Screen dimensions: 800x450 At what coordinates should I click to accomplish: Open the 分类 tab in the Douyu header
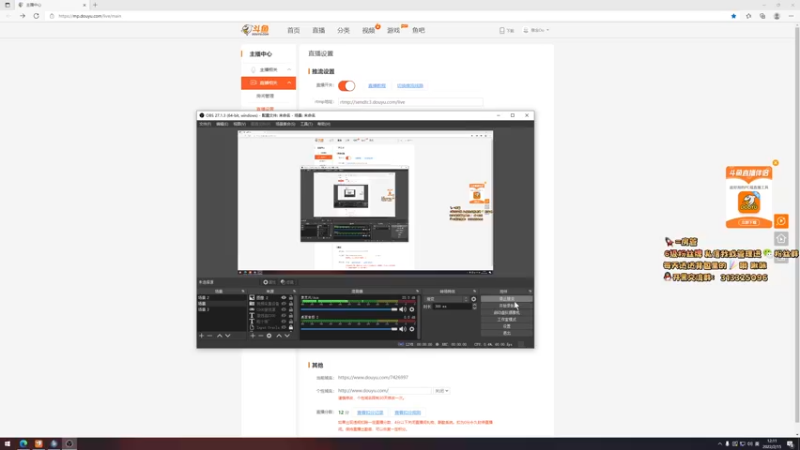(x=343, y=31)
